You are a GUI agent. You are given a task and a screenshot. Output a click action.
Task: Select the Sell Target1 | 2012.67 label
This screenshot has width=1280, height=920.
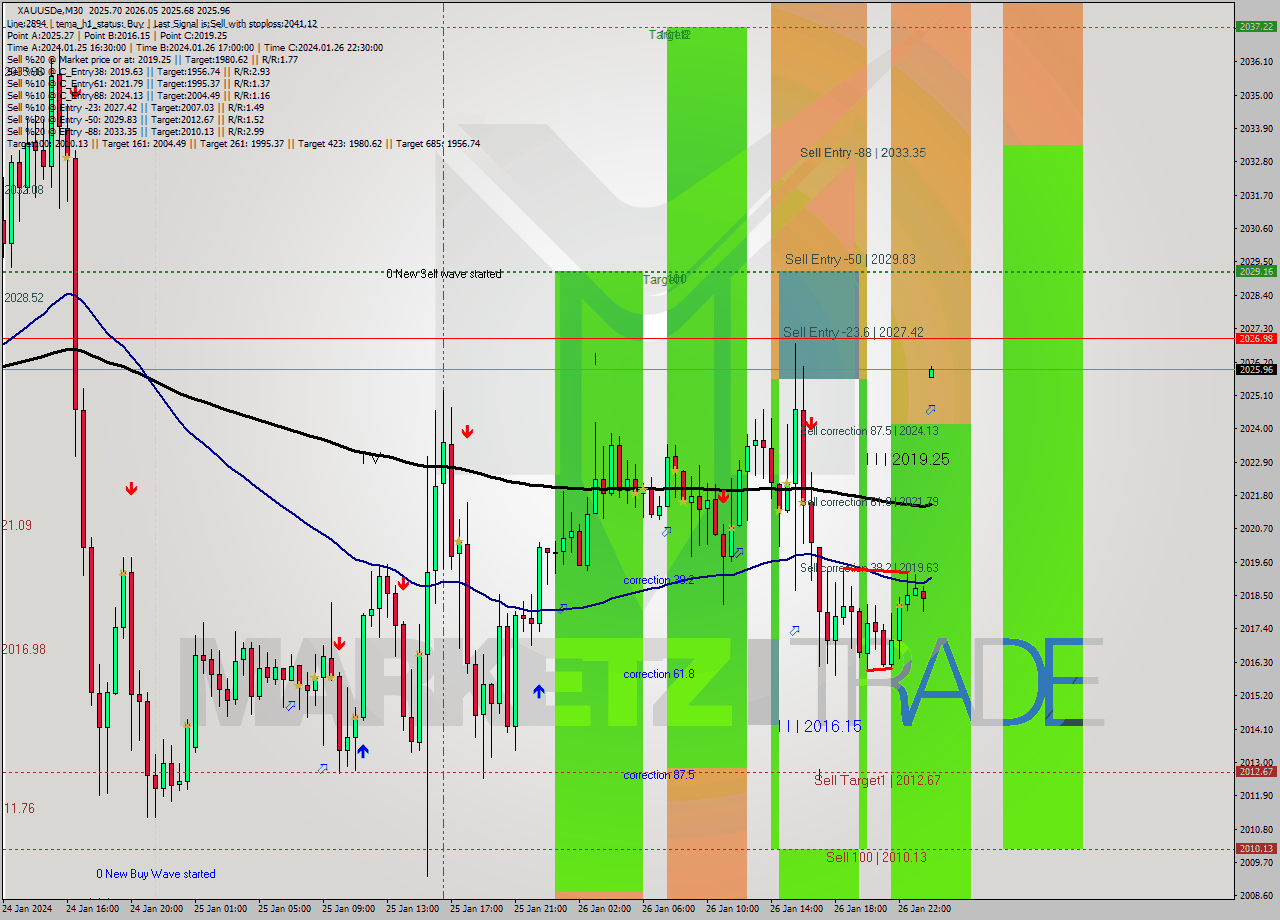877,780
